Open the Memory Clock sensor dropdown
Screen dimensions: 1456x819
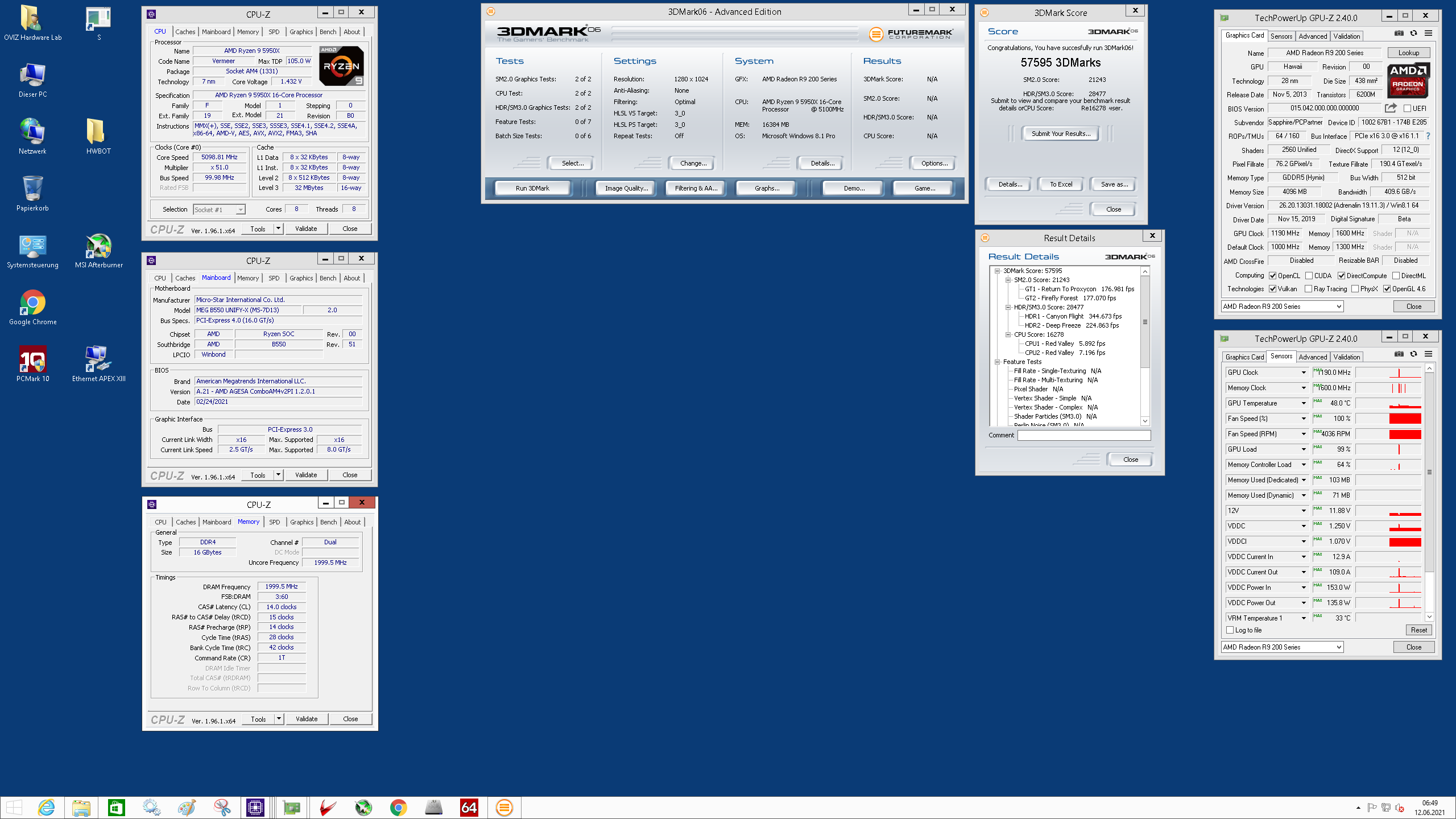(x=1304, y=388)
